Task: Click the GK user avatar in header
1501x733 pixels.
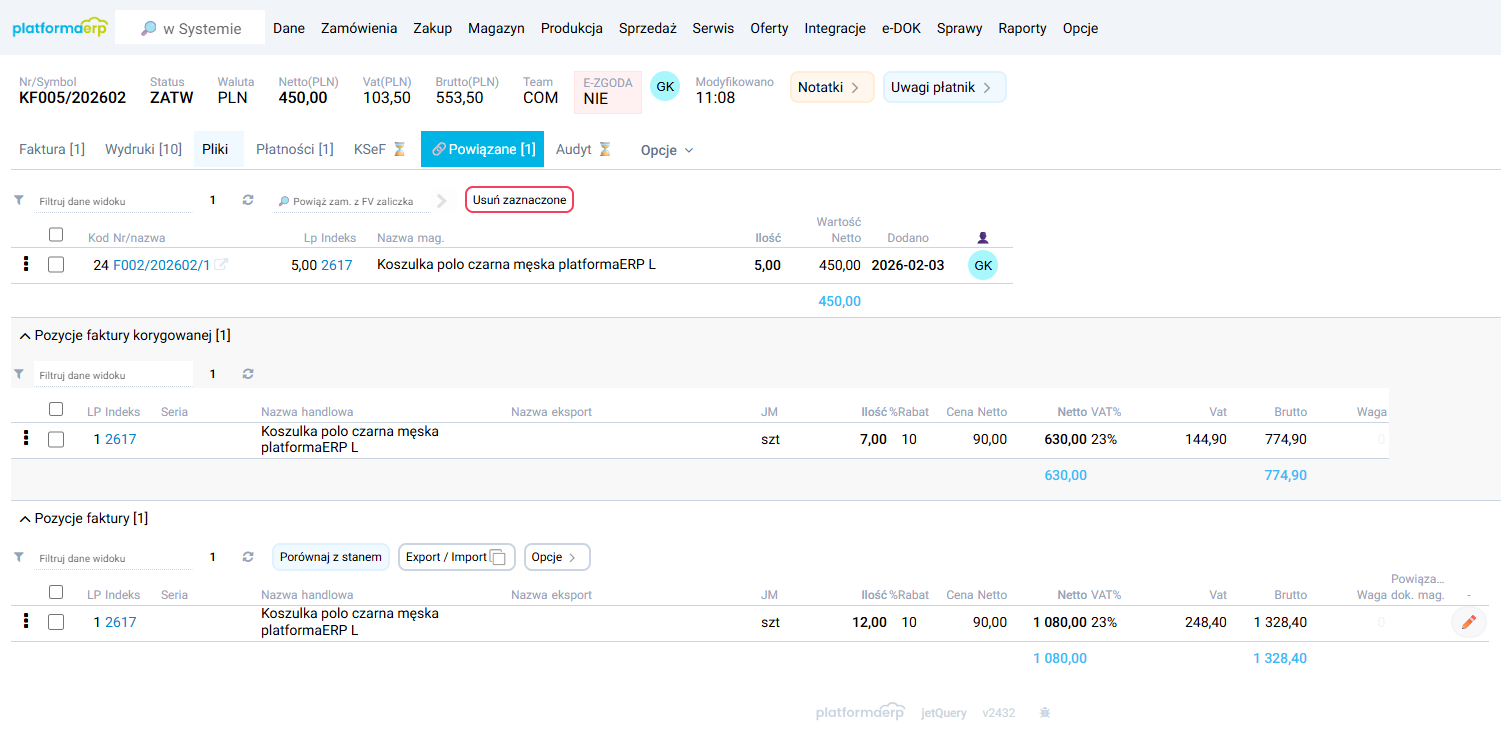Action: (x=665, y=87)
